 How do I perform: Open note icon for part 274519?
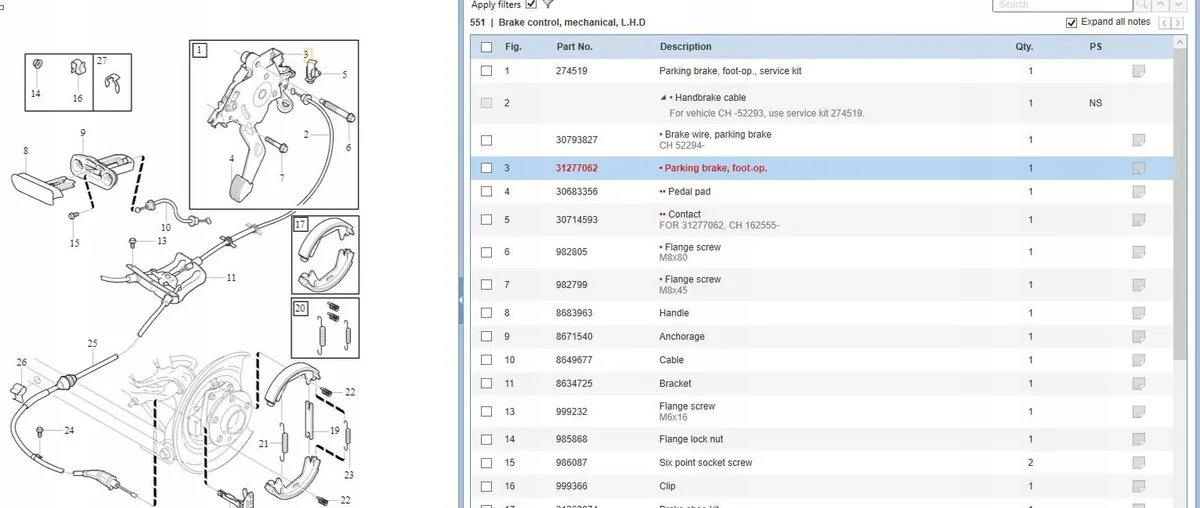[x=1138, y=71]
